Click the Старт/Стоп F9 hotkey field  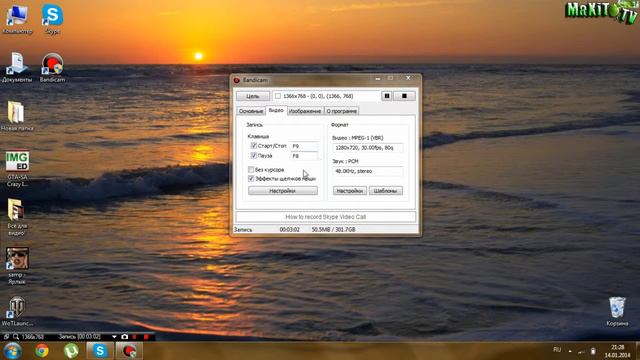click(304, 146)
